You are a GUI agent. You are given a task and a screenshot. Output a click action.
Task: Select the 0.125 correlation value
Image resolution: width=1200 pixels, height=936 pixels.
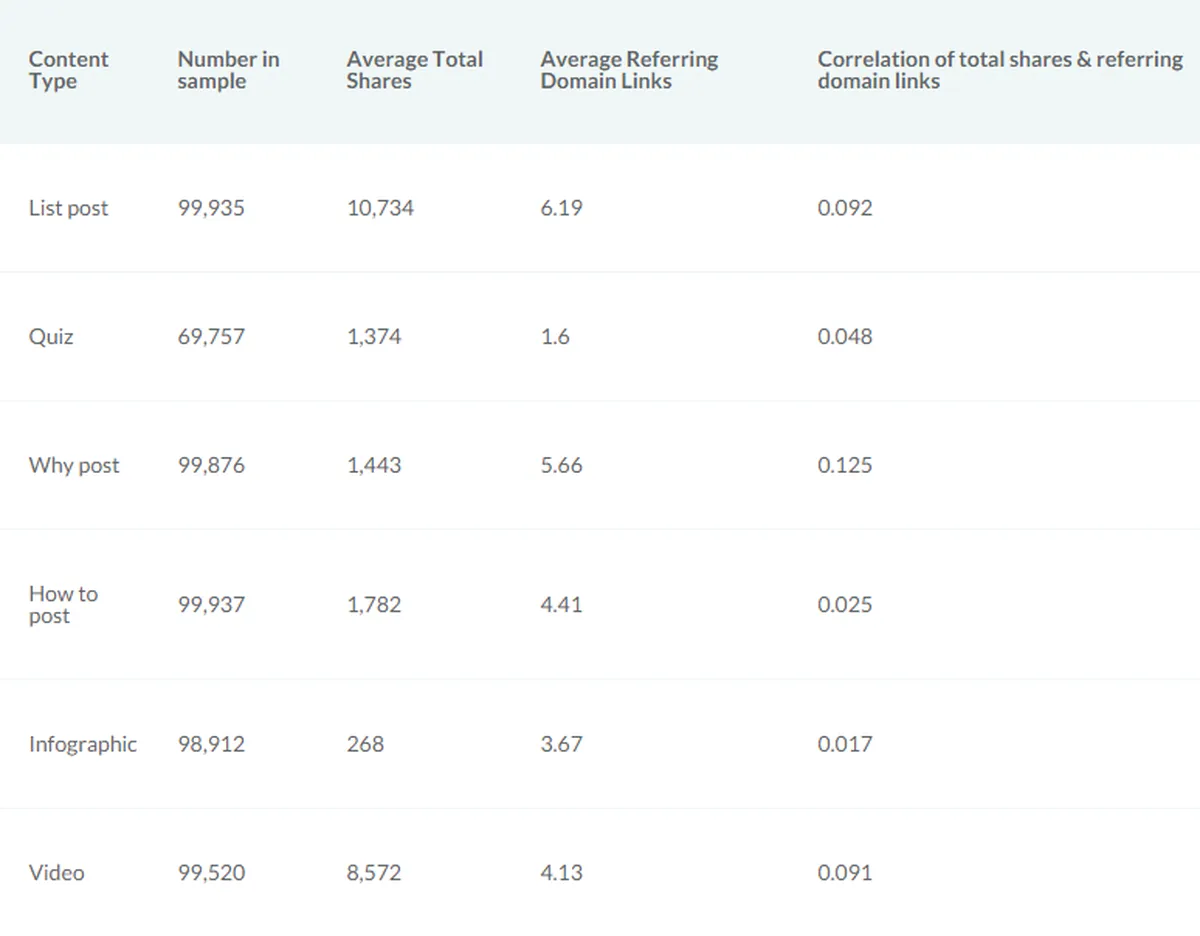click(x=845, y=466)
